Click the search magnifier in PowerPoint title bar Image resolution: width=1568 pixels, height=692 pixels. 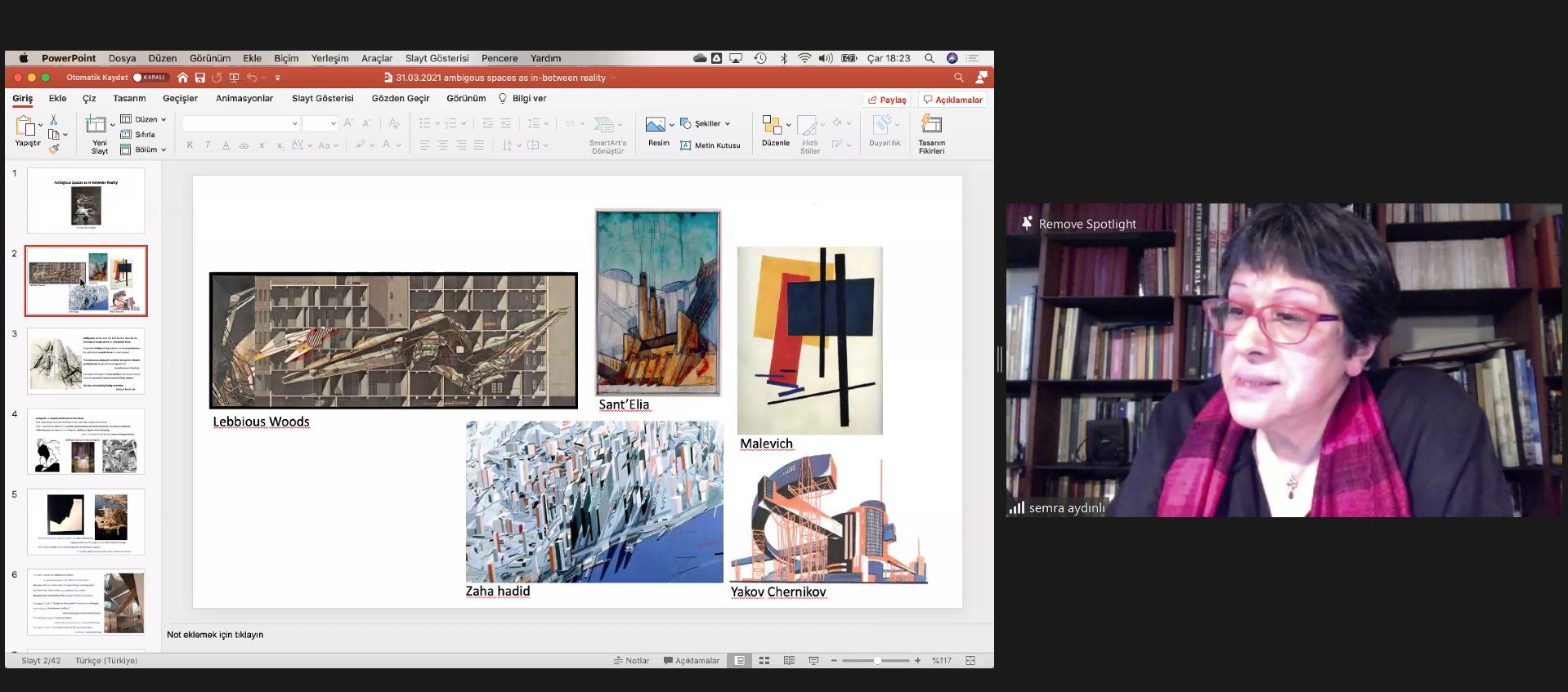(959, 78)
